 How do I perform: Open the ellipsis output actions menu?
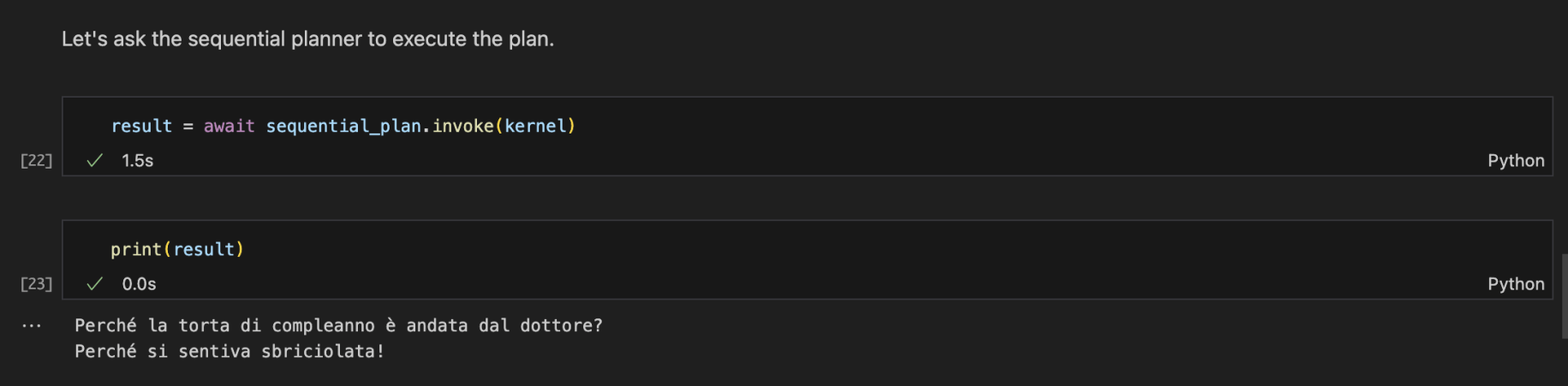point(32,326)
